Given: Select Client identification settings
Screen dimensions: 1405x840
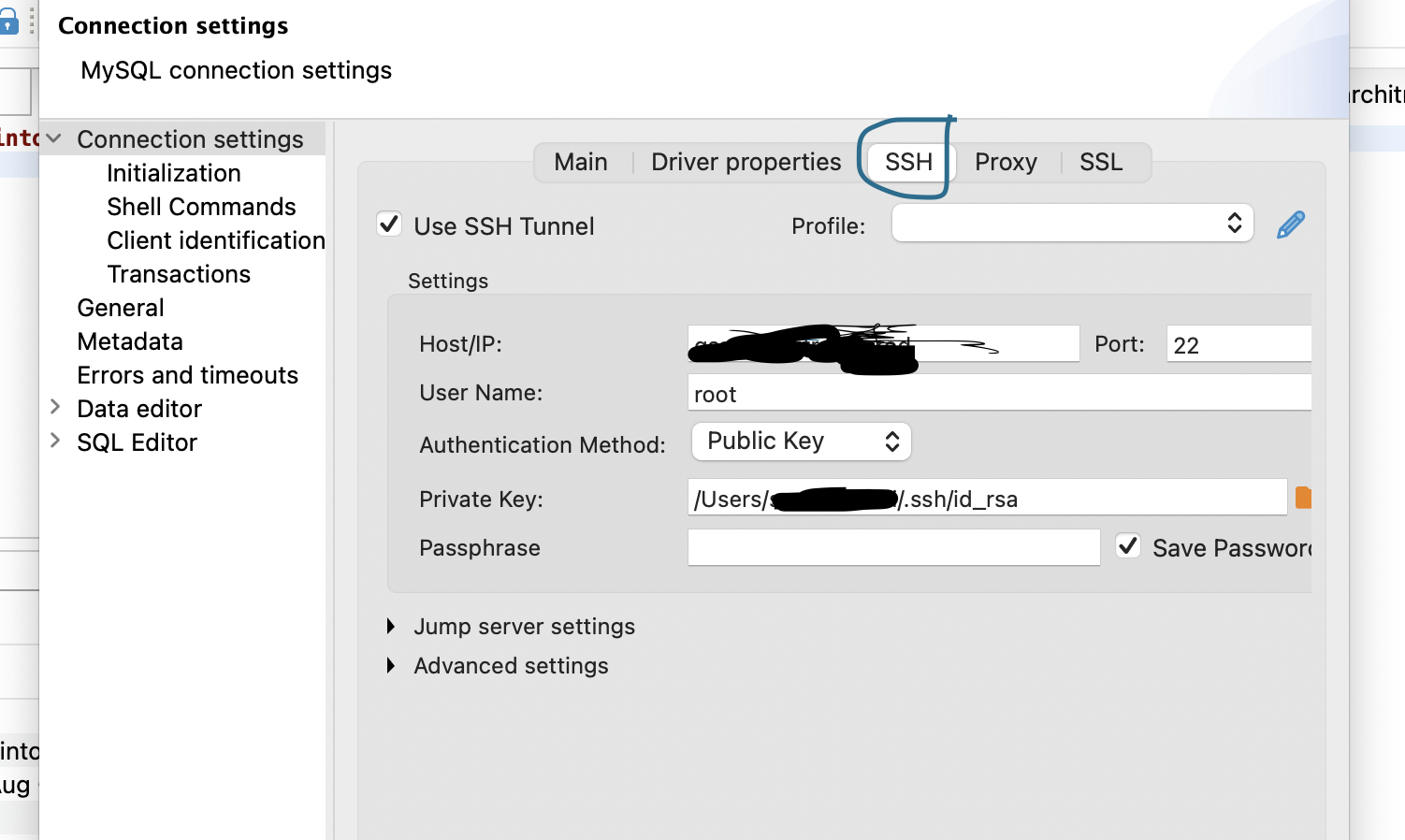Looking at the screenshot, I should 215,240.
